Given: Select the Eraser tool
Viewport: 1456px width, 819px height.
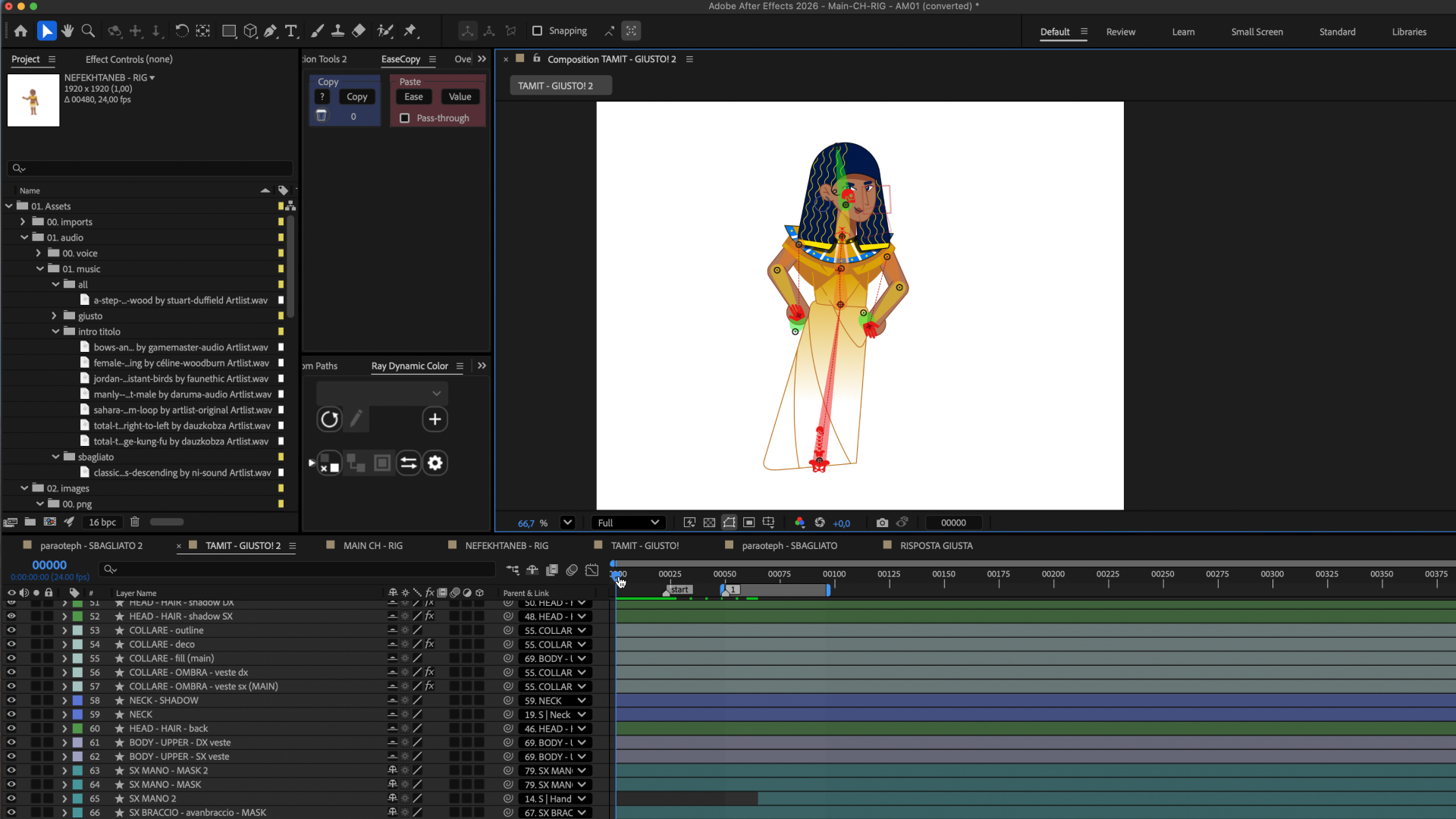Looking at the screenshot, I should (359, 31).
